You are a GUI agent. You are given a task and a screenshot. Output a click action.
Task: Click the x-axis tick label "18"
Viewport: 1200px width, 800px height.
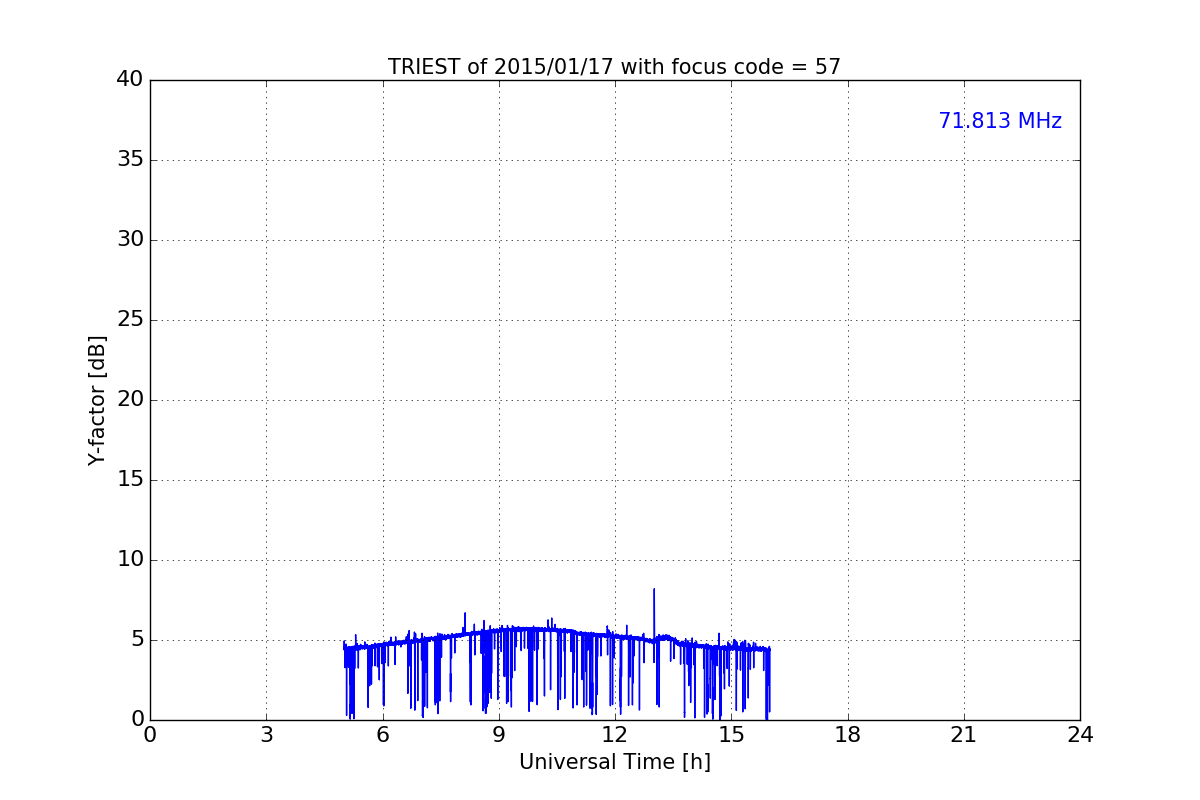coord(848,735)
